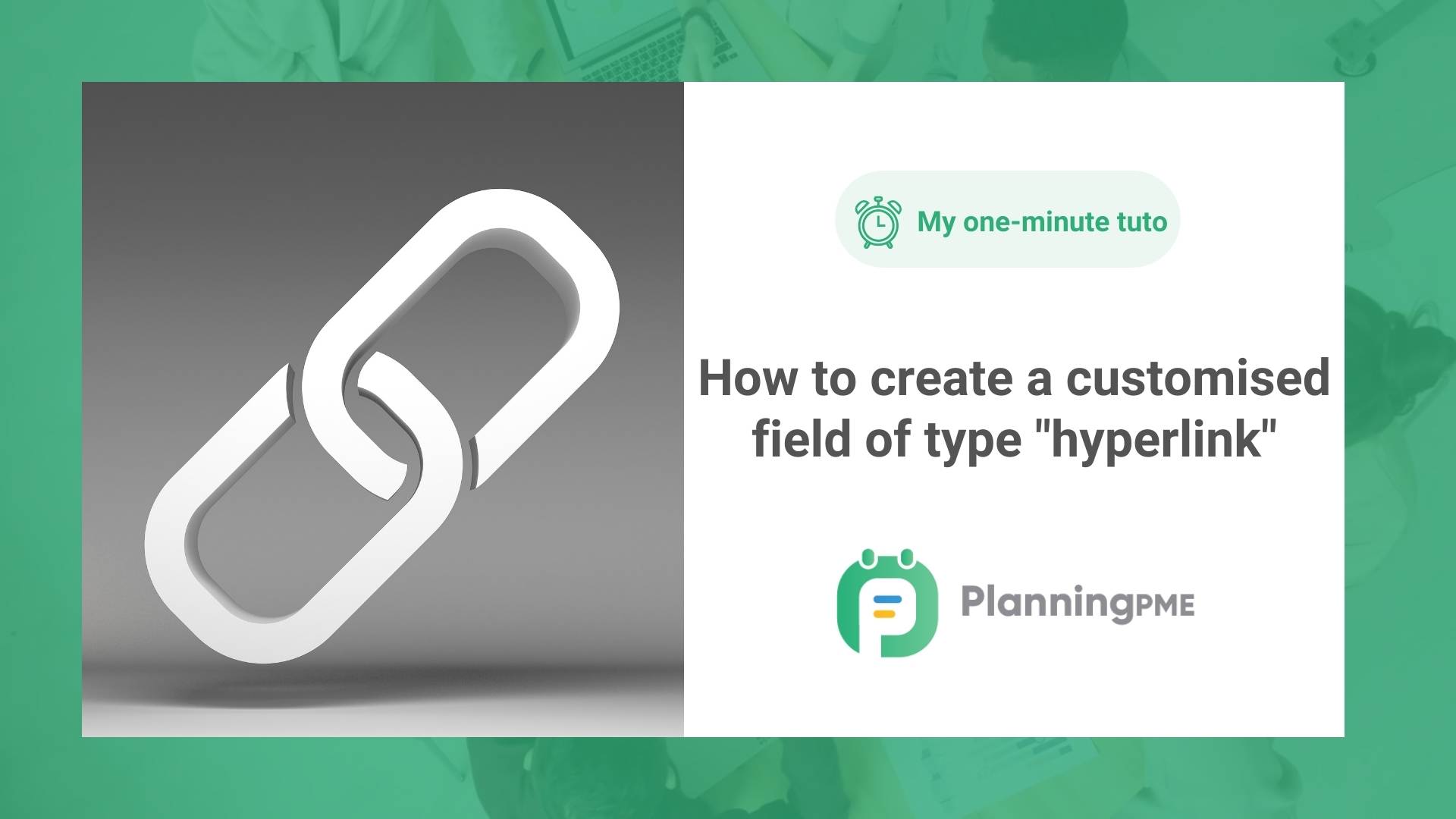Click the hyperlink chain graphic

coord(384,409)
